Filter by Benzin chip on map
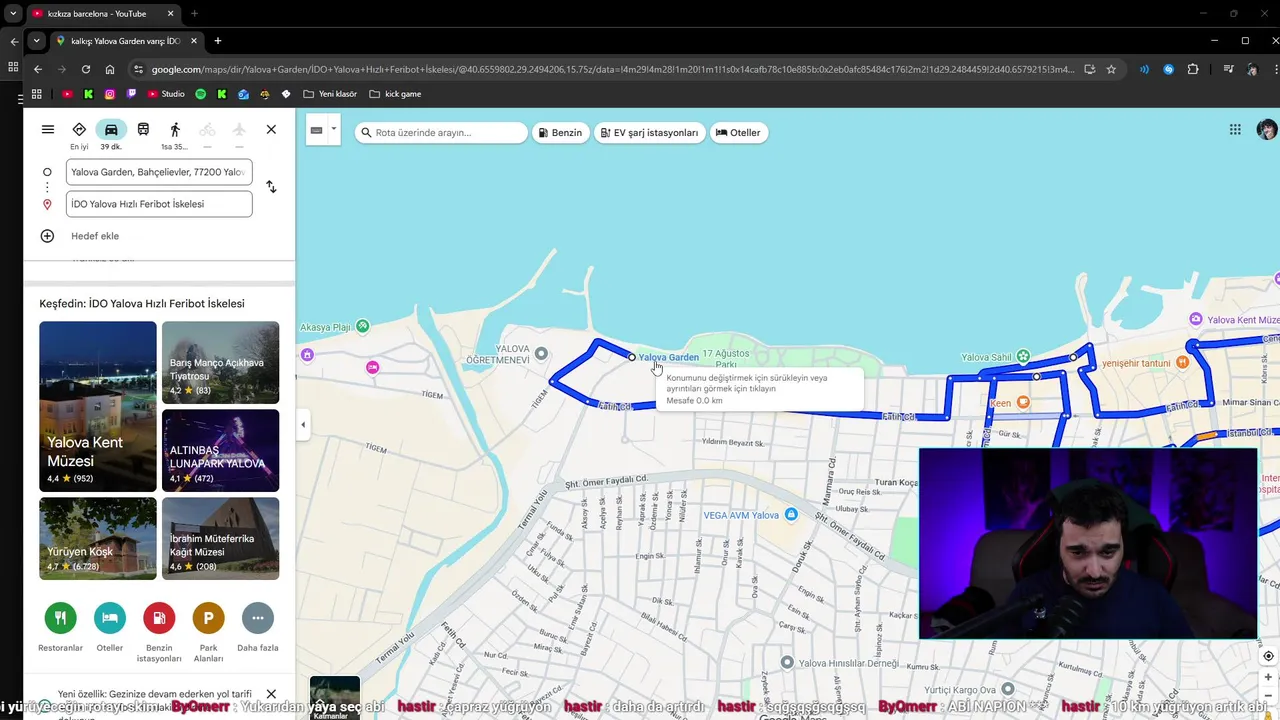This screenshot has height=720, width=1280. pos(560,133)
